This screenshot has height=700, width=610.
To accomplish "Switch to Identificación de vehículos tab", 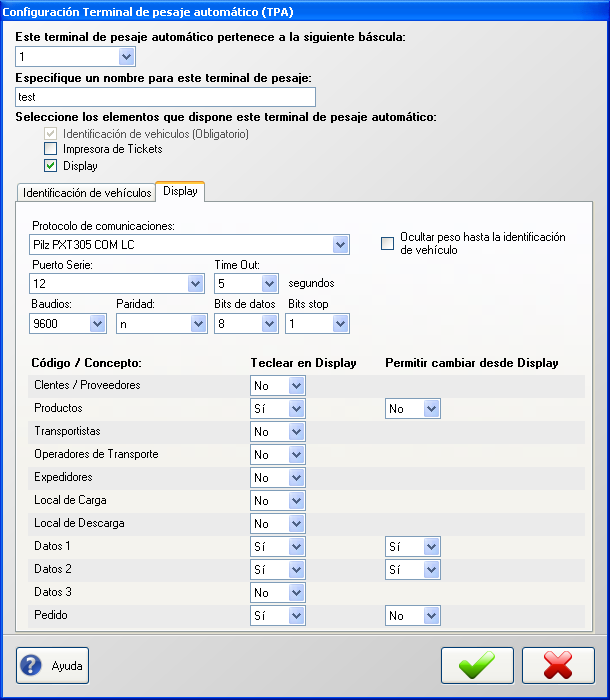I will (87, 193).
